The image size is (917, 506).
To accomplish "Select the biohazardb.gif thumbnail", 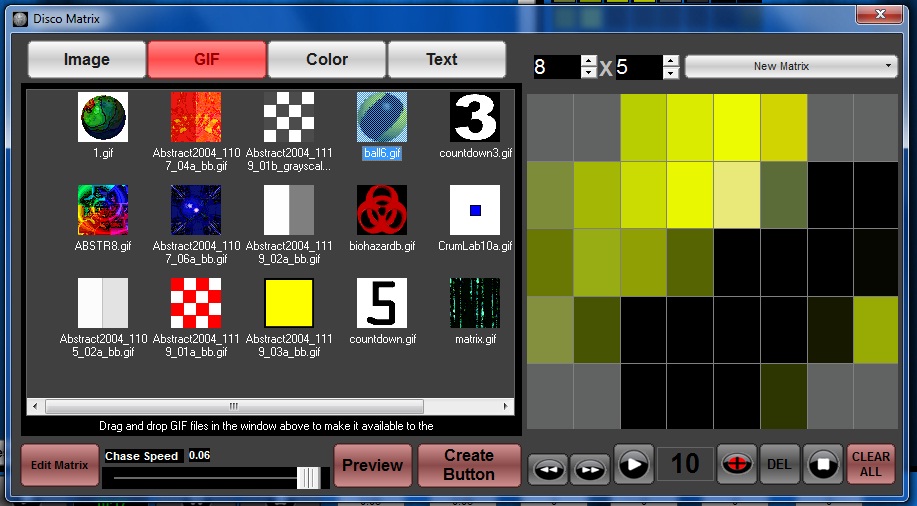I will pos(382,210).
